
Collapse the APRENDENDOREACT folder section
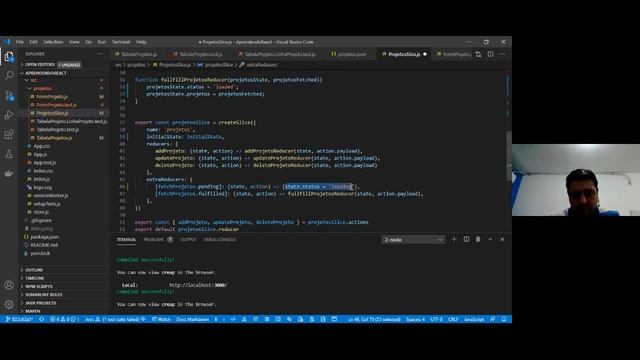click(46, 73)
